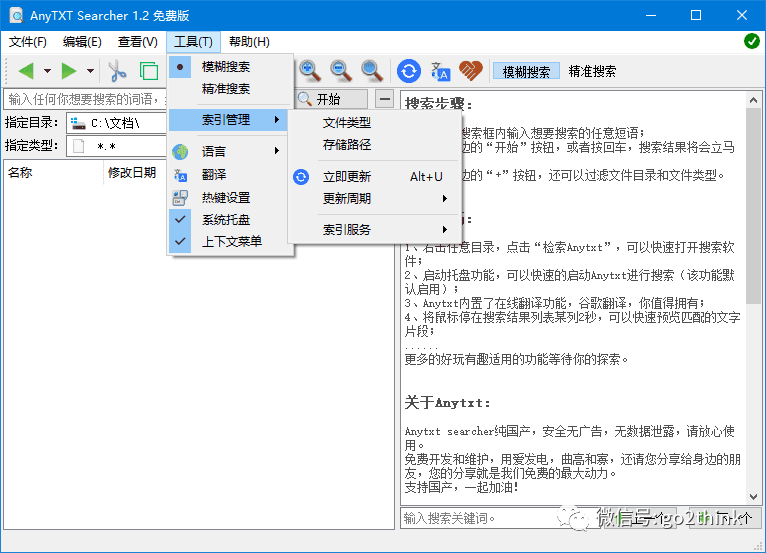The width and height of the screenshot is (766, 553).
Task: Click the reset zoom magnifier icon
Action: [371, 71]
